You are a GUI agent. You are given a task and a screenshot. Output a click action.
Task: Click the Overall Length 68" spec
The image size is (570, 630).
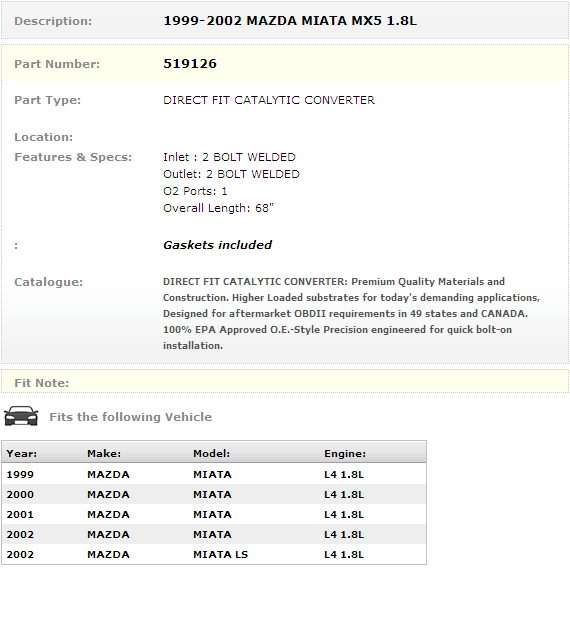tap(218, 208)
